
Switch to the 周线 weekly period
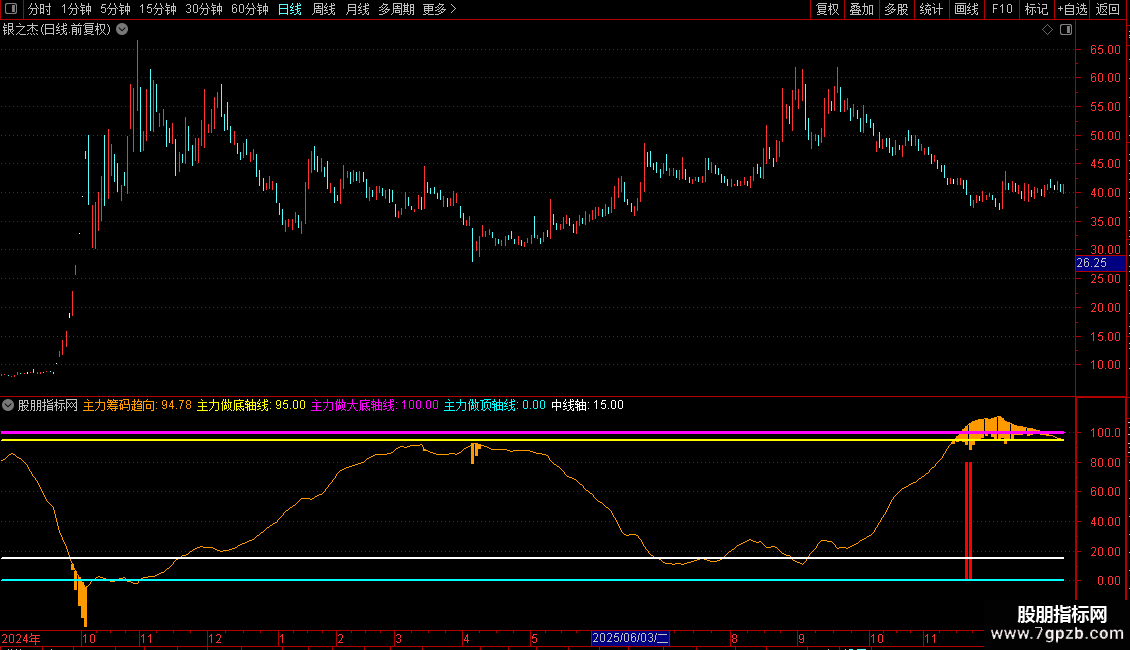point(324,9)
